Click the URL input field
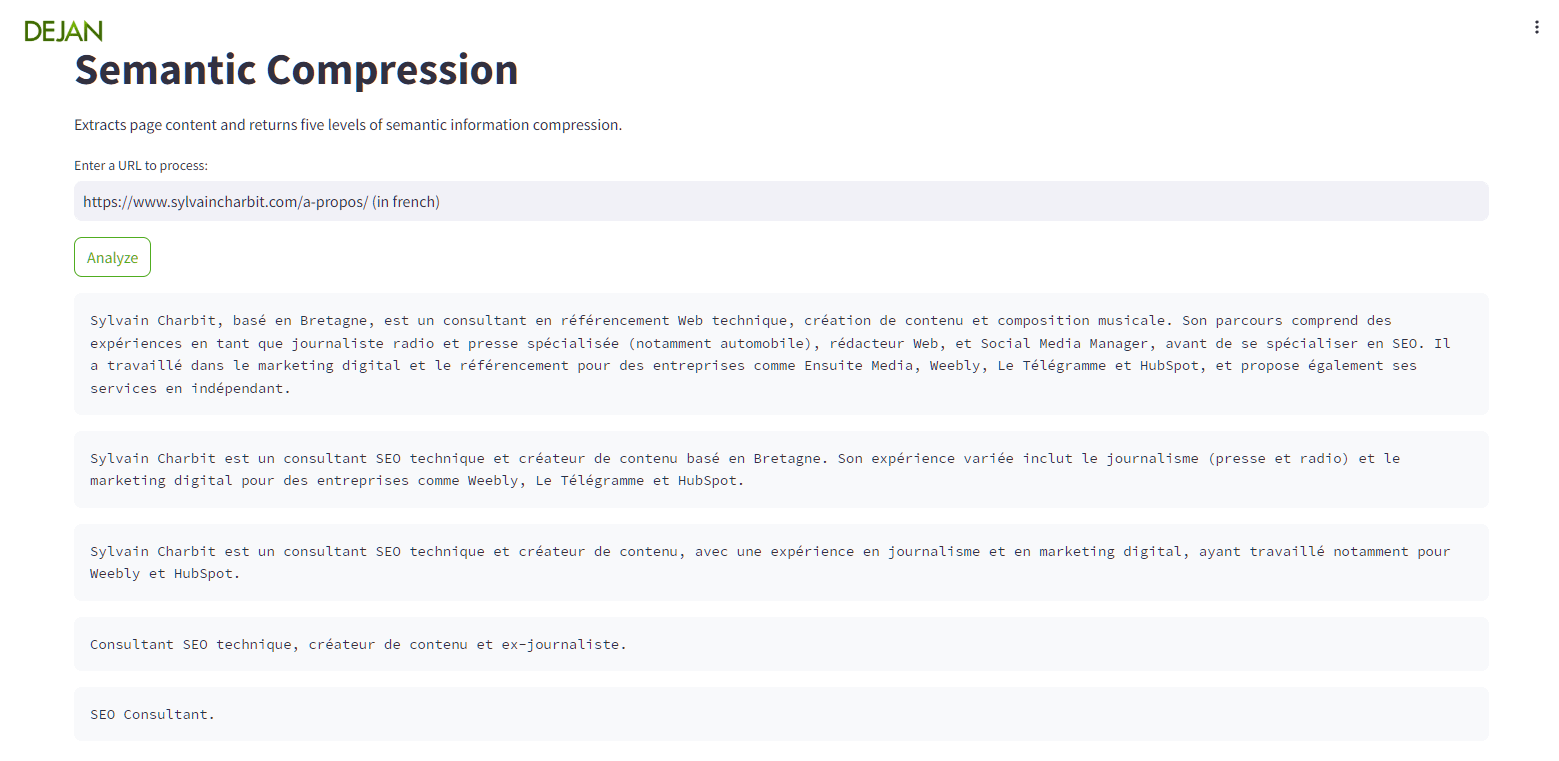Screen dimensions: 1559x761 (781, 201)
